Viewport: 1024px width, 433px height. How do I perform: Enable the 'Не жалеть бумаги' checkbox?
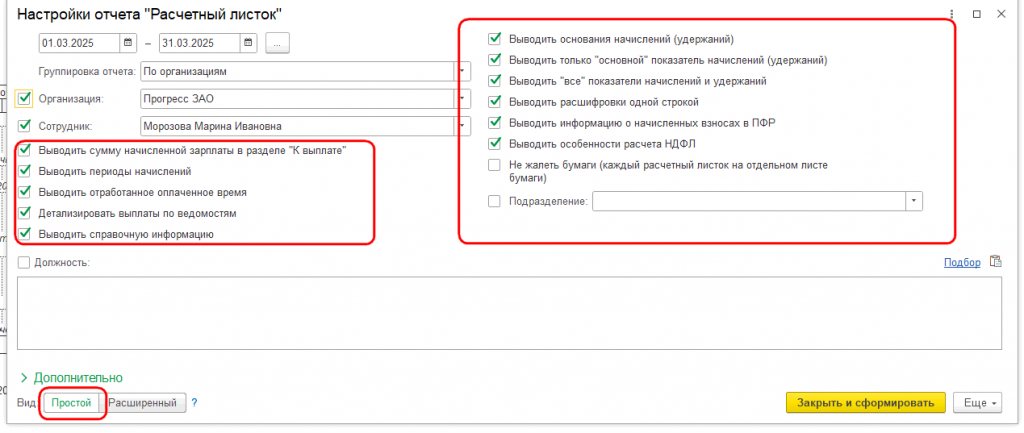(494, 165)
